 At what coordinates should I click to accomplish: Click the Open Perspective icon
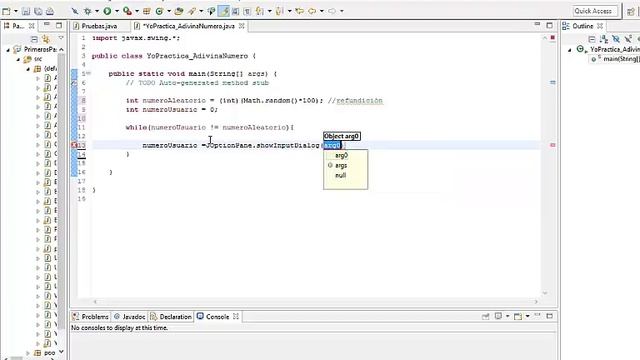tap(631, 11)
